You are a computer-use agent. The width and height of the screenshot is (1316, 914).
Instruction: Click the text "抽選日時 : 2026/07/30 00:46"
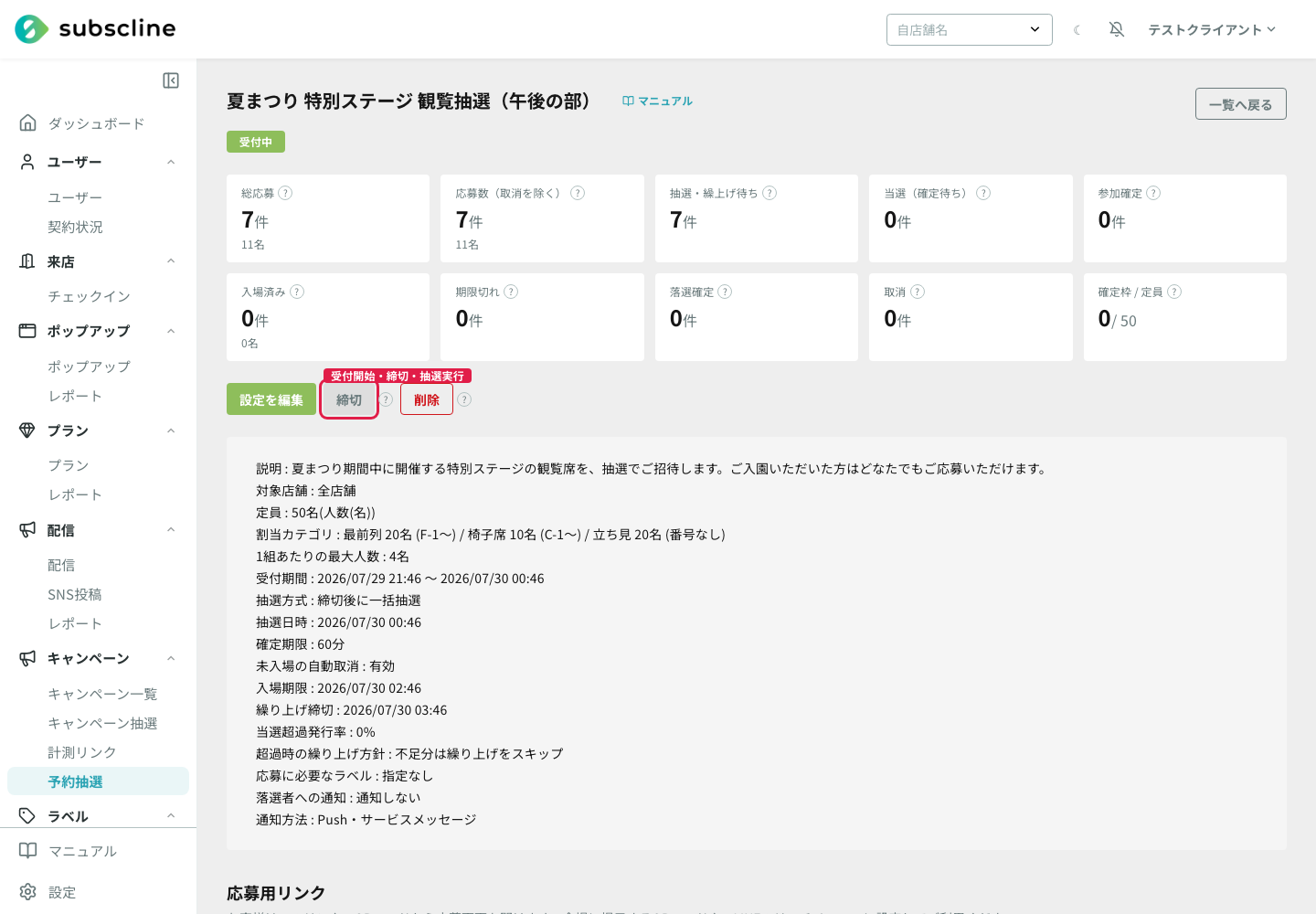339,622
